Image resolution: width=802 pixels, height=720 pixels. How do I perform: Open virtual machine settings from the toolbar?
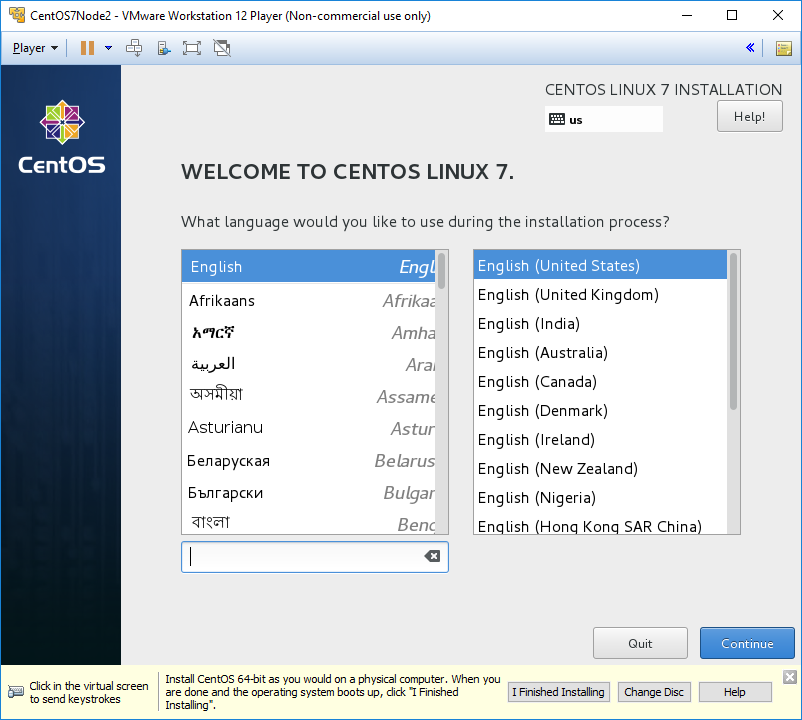[162, 47]
